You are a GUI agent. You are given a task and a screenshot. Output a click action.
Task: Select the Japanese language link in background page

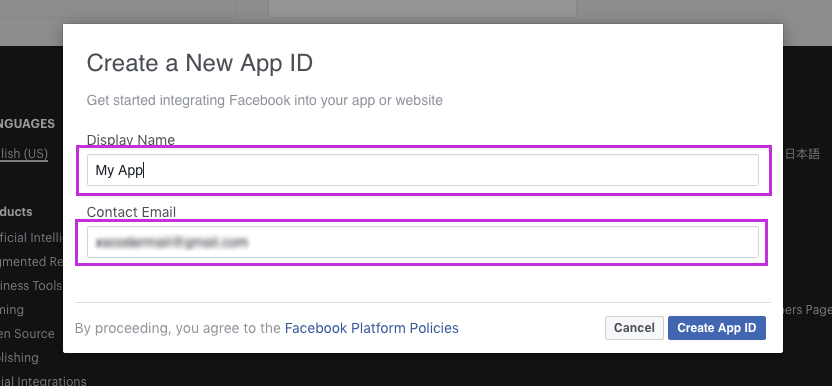point(802,154)
